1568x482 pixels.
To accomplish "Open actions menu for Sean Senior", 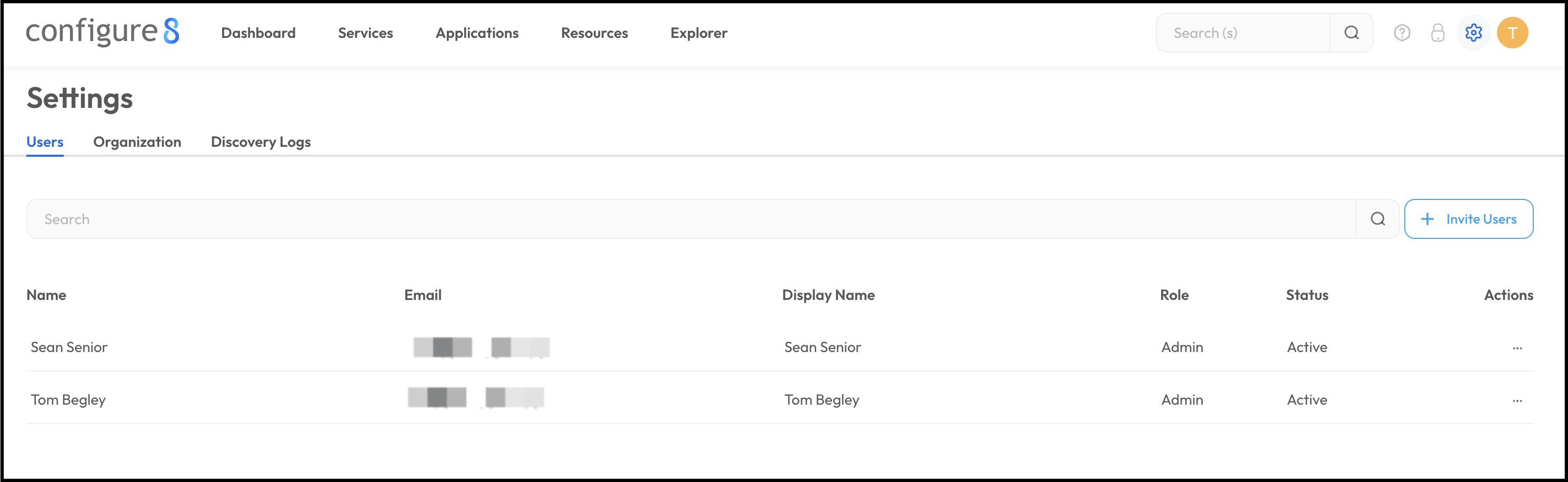I will point(1517,348).
